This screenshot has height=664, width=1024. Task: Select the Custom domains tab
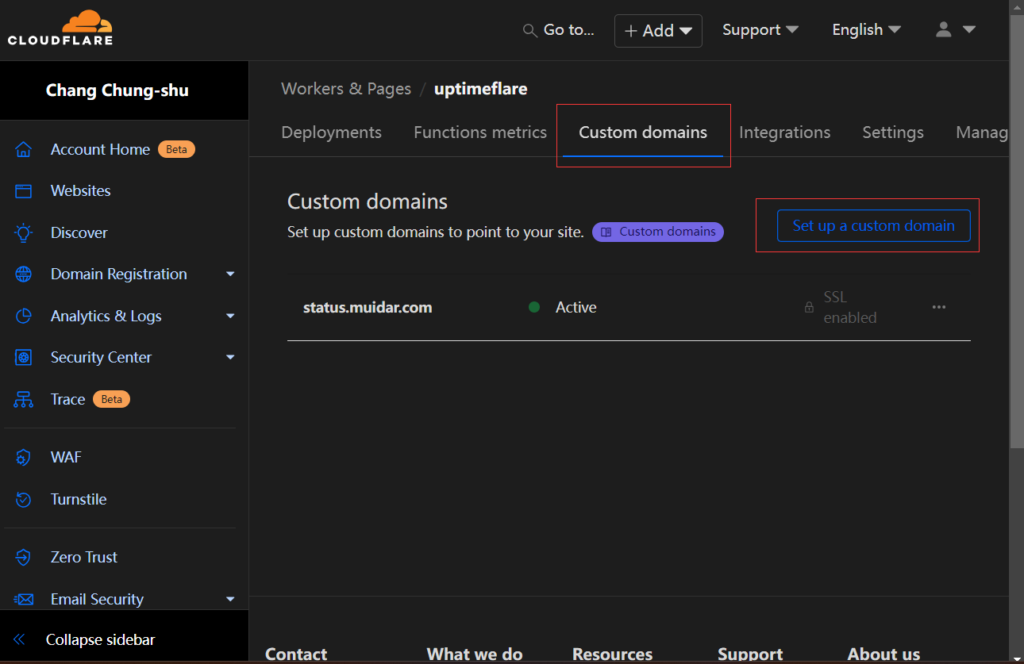(643, 133)
